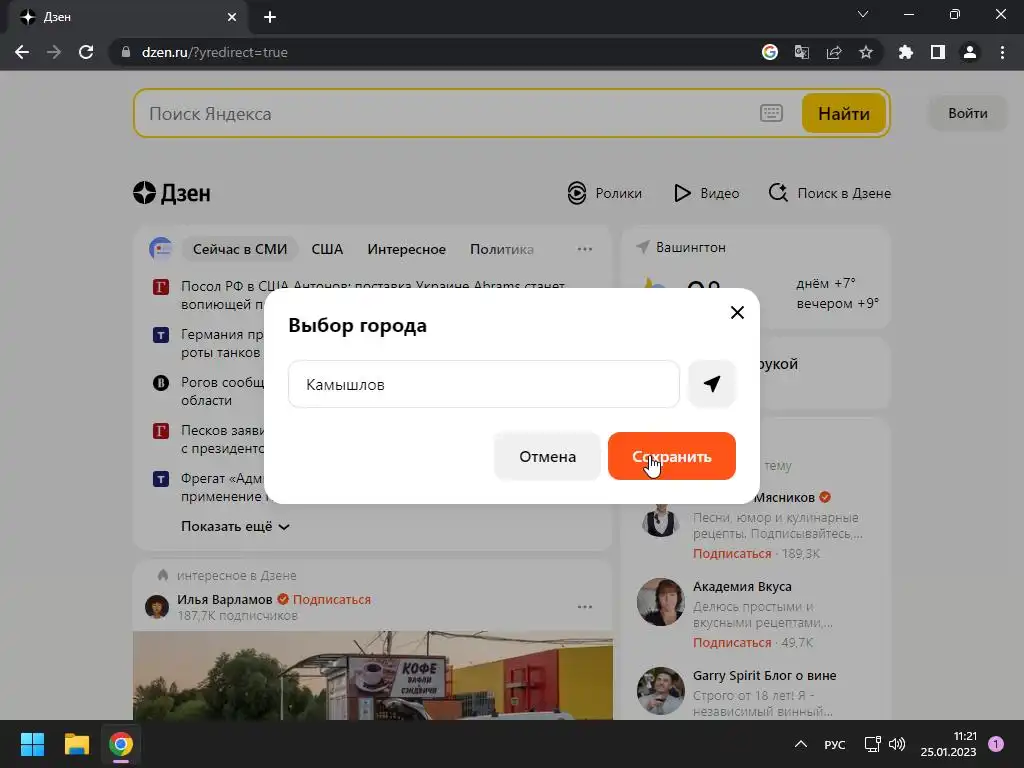
Task: Open Ролики section
Action: tap(605, 193)
